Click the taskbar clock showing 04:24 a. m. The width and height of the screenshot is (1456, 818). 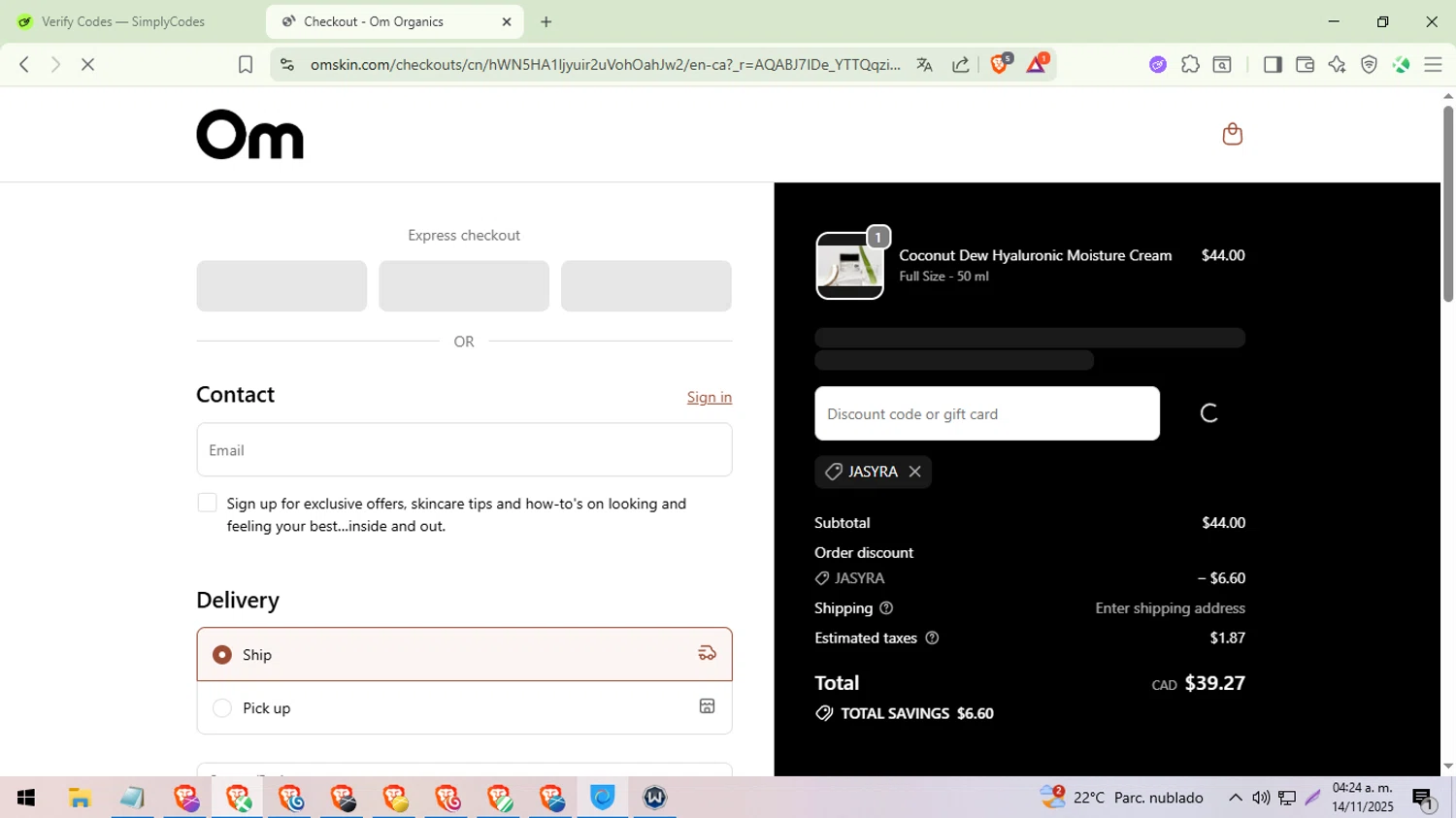(x=1363, y=798)
